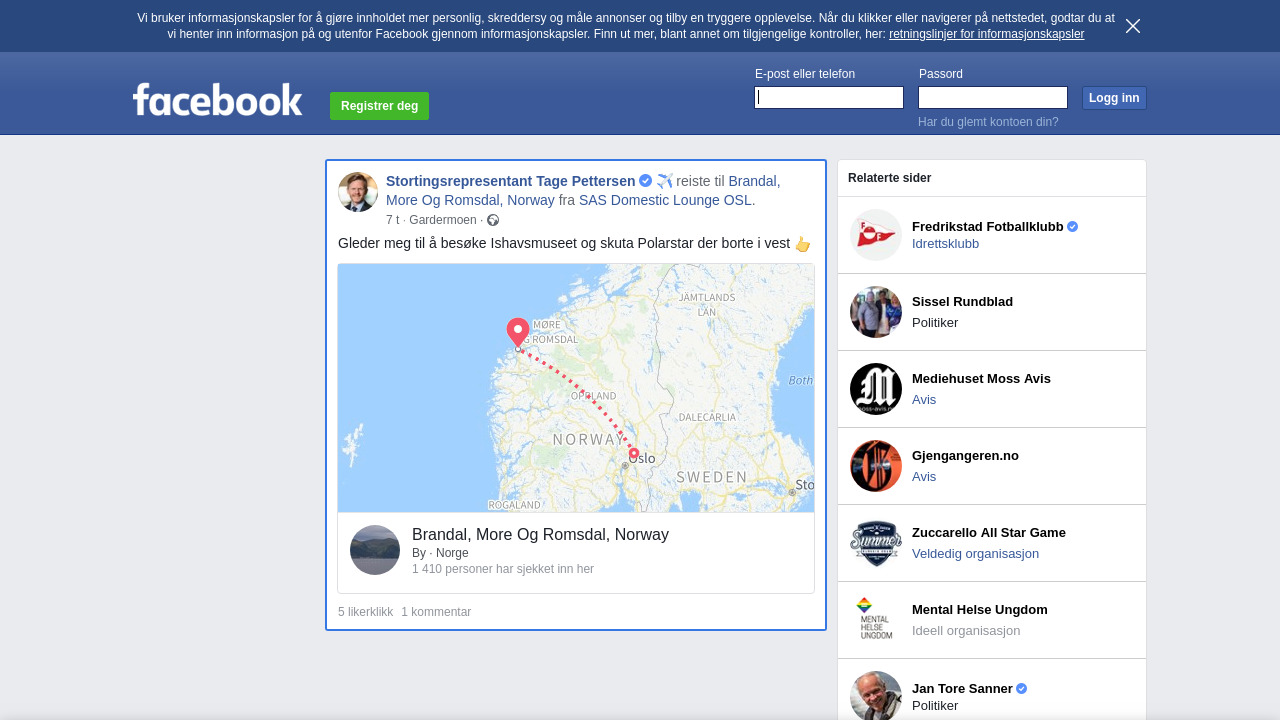This screenshot has height=720, width=1280.
Task: Open Brandal location thumbnail photo
Action: click(x=375, y=550)
